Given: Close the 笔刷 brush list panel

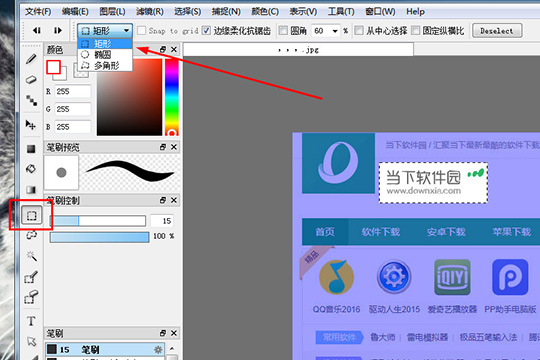Looking at the screenshot, I should (174, 333).
